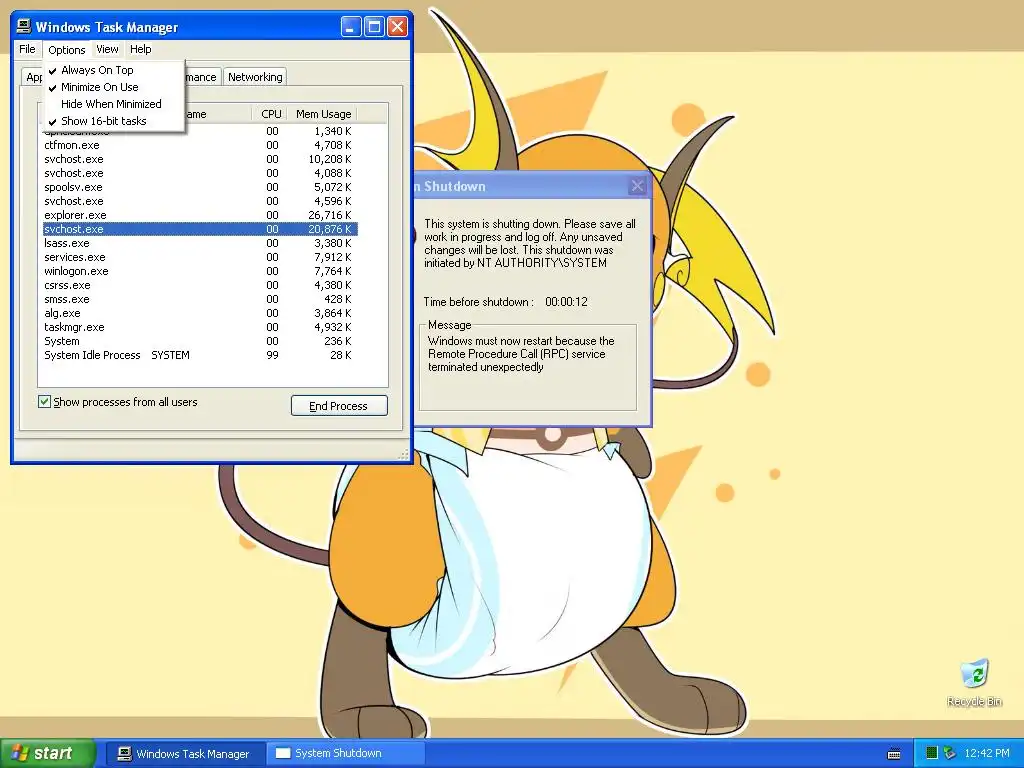Select the explorer.exe process
The image size is (1024, 768).
(200, 216)
